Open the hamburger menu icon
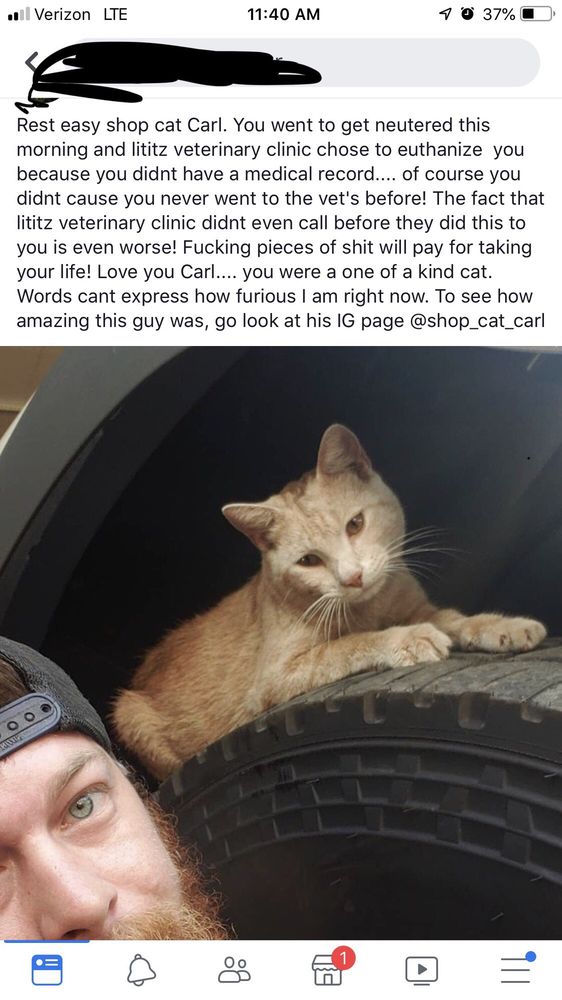Screen dimensions: 562x1000 click(515, 969)
